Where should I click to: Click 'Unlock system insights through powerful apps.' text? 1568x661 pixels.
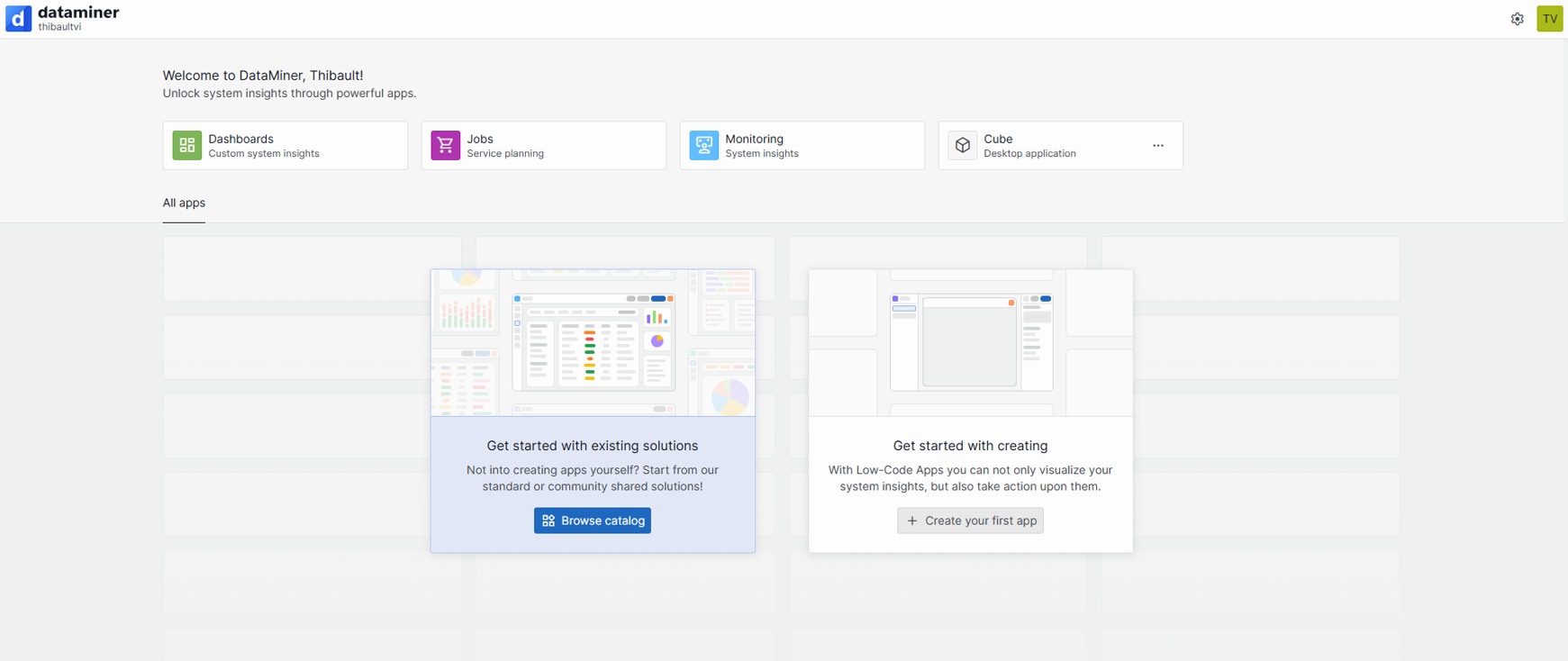coord(289,94)
